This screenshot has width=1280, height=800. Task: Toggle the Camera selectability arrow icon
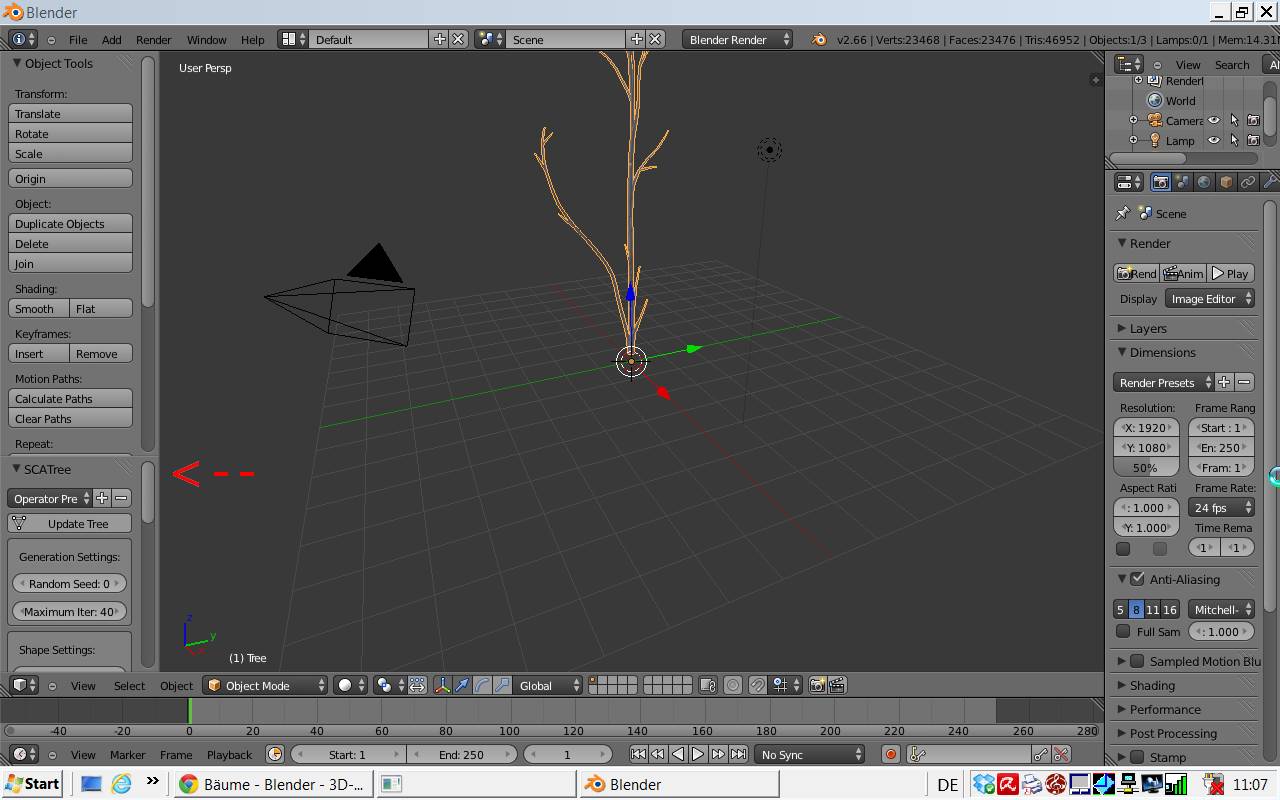pos(1234,120)
